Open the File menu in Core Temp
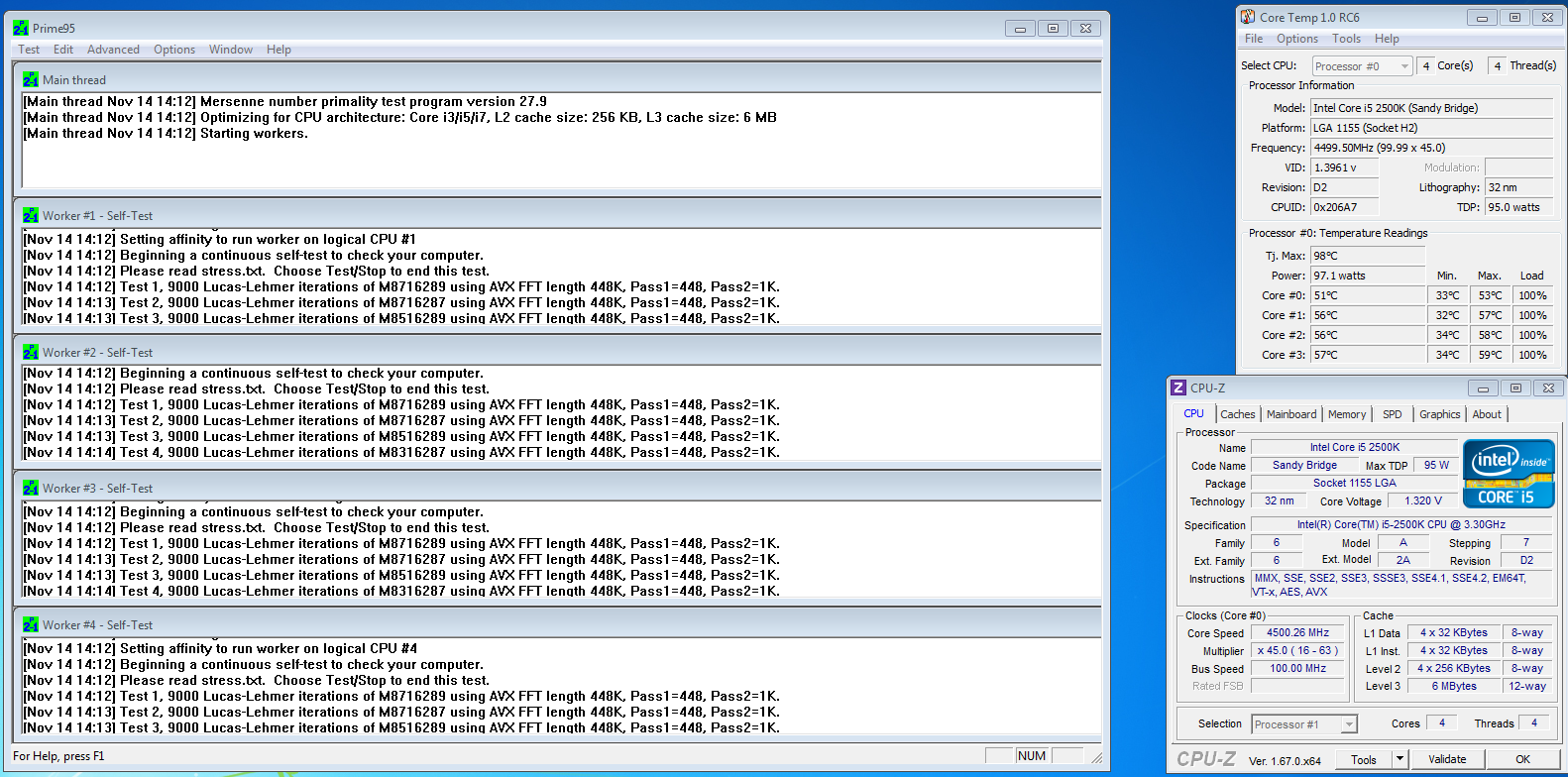Viewport: 1568px width, 777px height. [1254, 39]
